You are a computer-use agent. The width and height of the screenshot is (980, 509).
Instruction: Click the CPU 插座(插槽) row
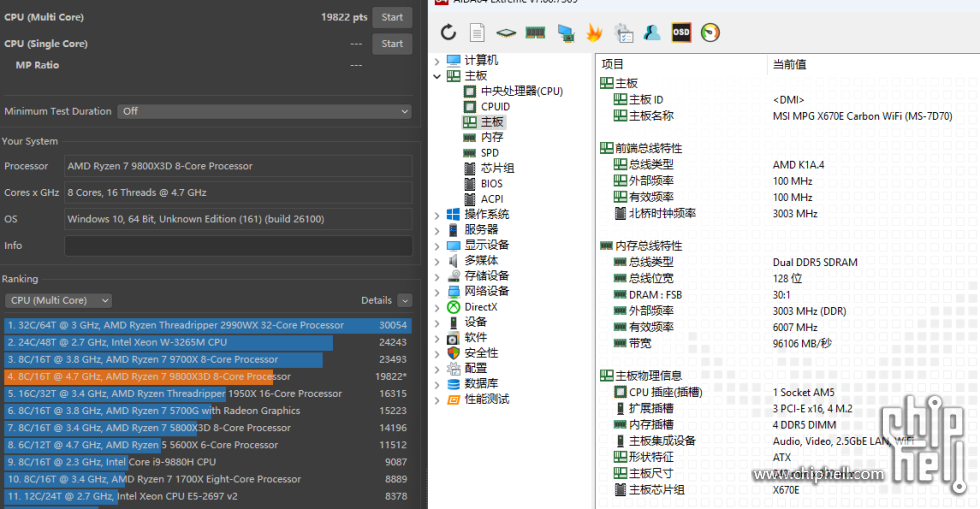pos(788,392)
